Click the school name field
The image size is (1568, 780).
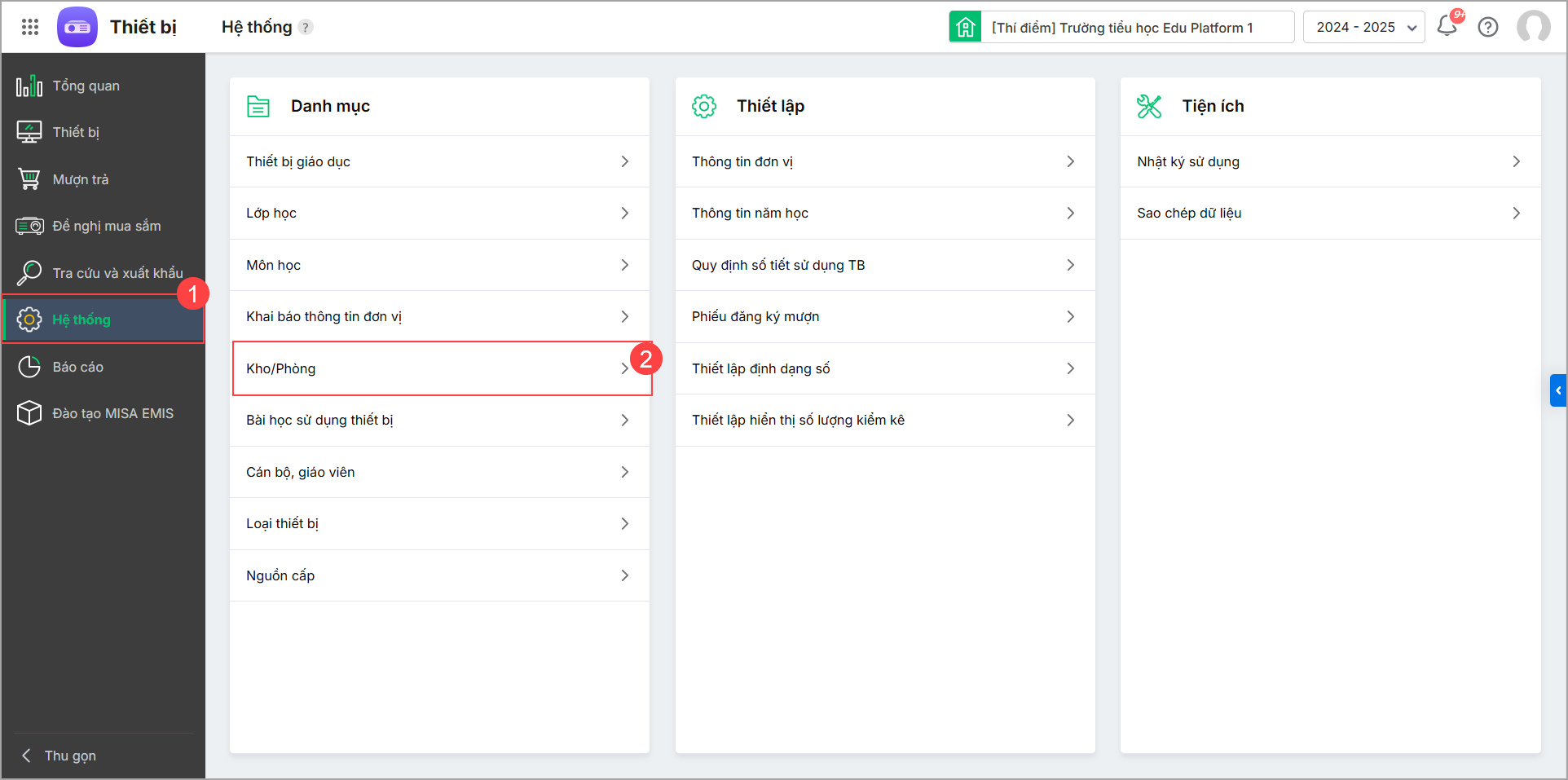[1137, 27]
